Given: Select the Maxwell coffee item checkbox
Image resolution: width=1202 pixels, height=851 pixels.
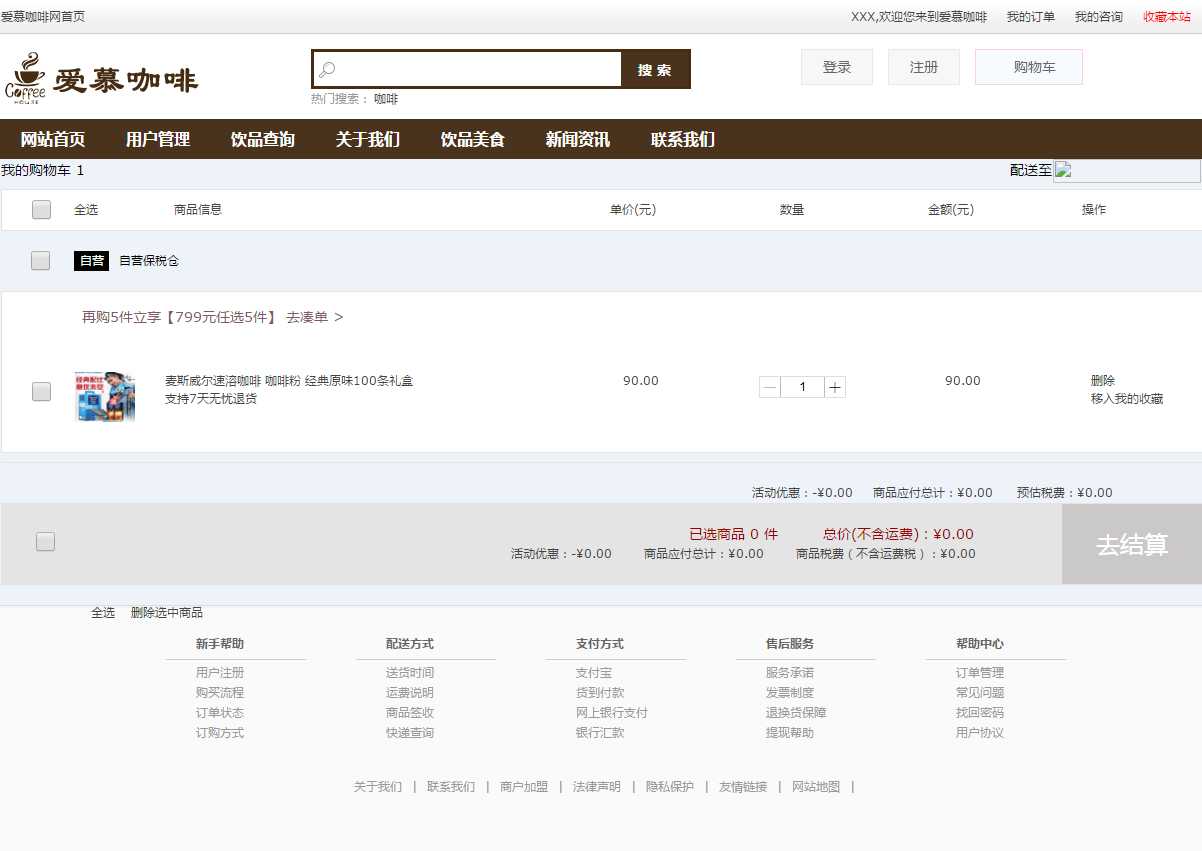Looking at the screenshot, I should (41, 392).
